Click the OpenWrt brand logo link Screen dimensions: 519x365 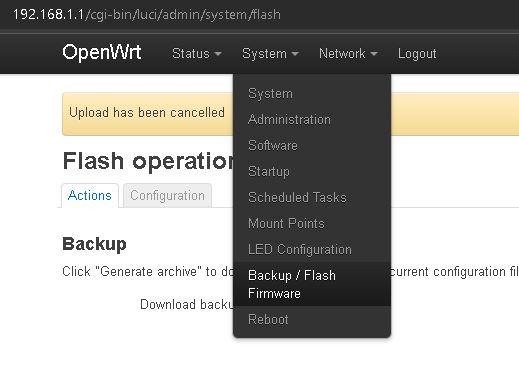click(102, 53)
